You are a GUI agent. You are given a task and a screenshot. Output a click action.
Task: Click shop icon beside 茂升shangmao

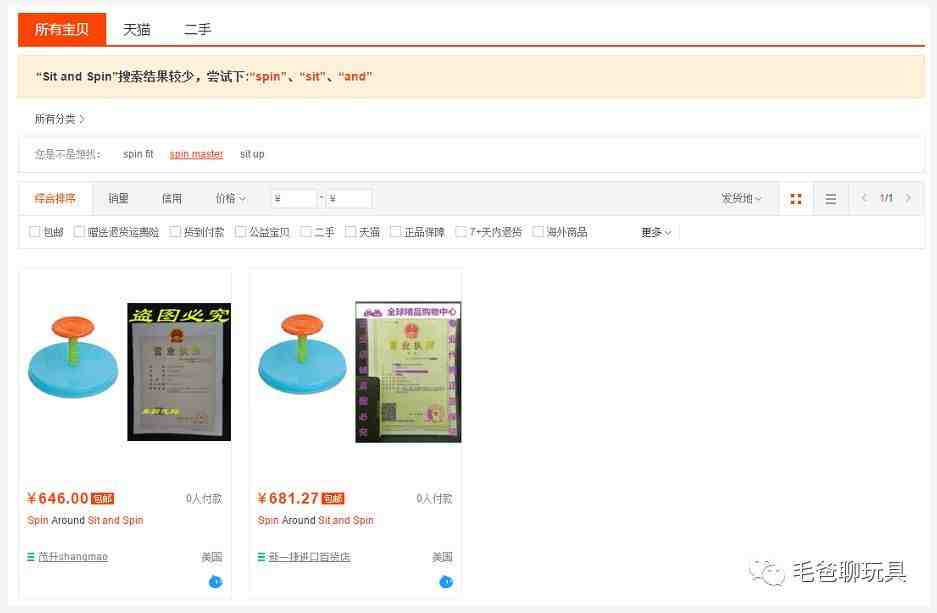[31, 557]
